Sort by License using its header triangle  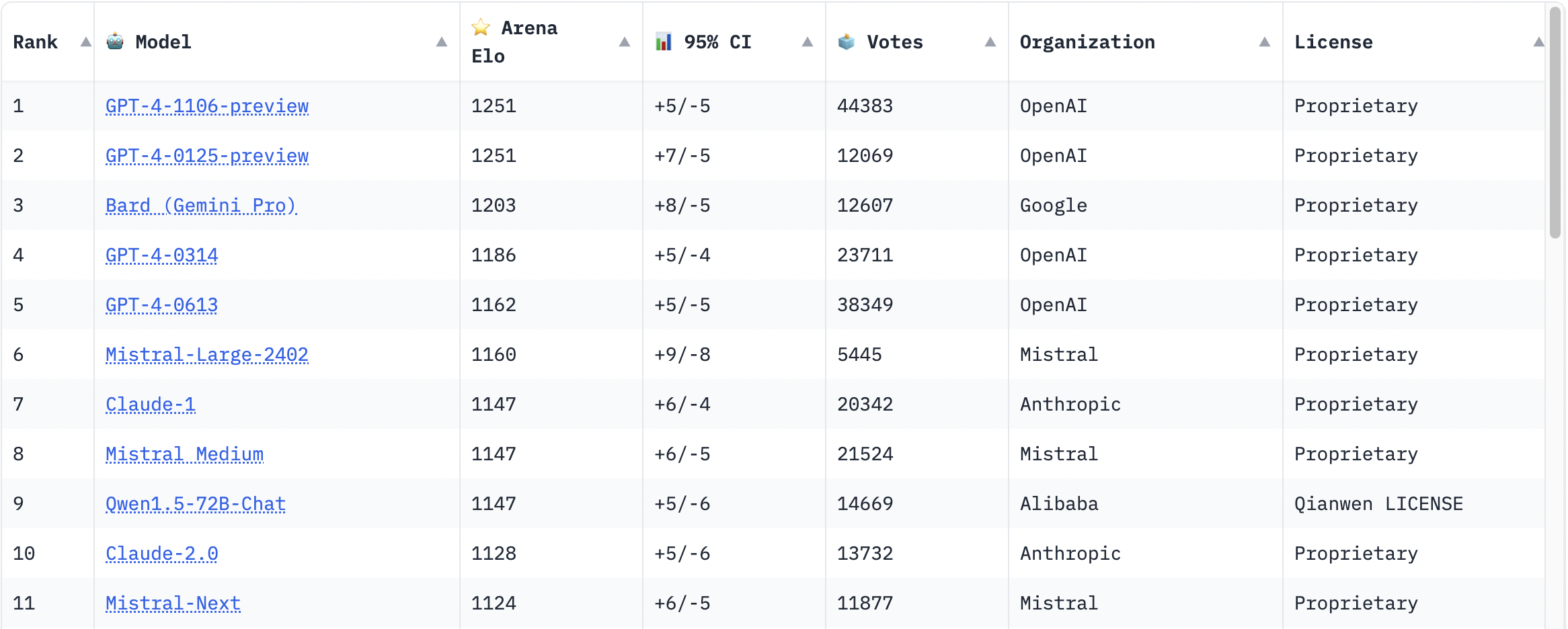pyautogui.click(x=1538, y=42)
